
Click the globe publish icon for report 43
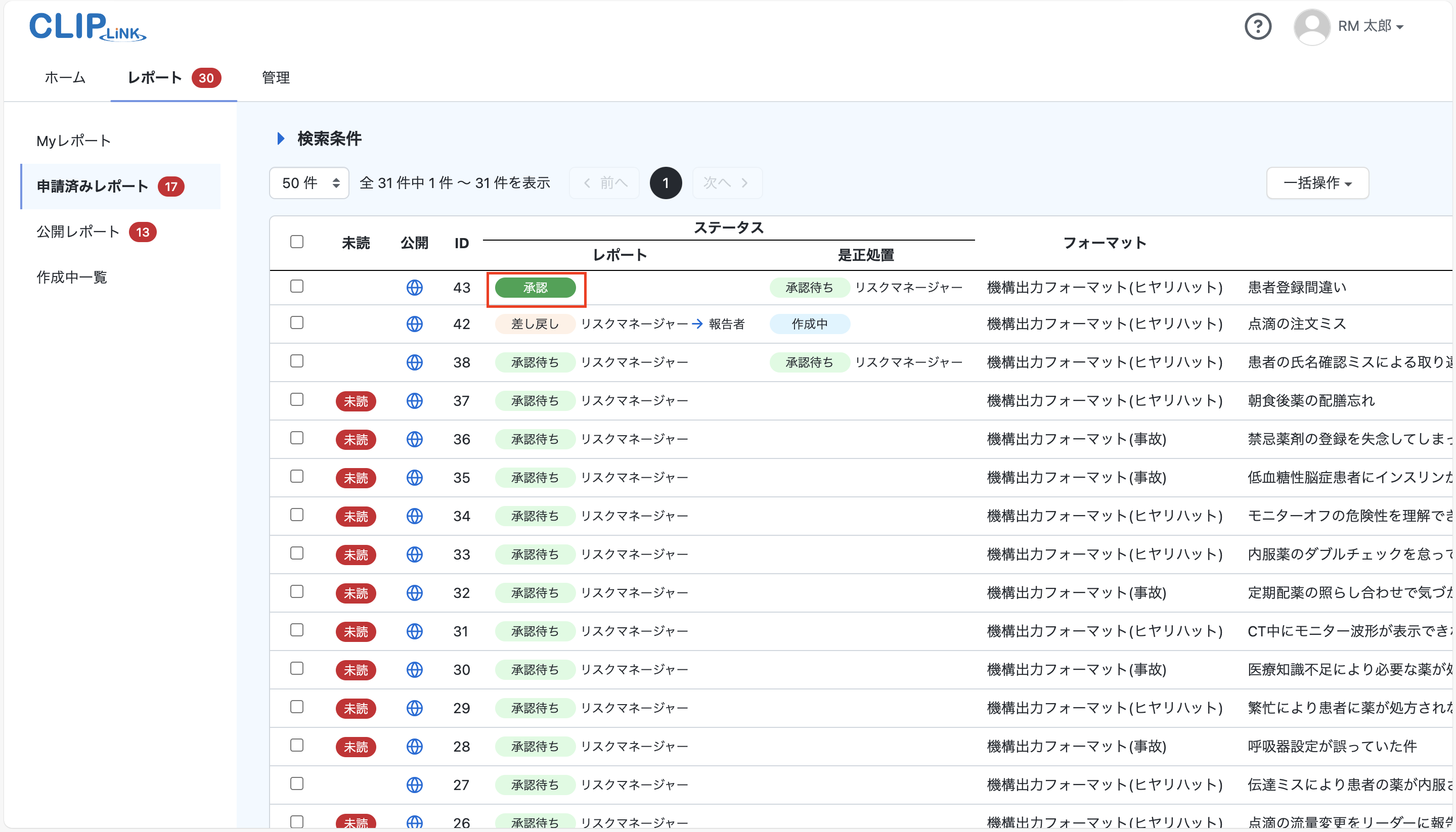coord(415,288)
